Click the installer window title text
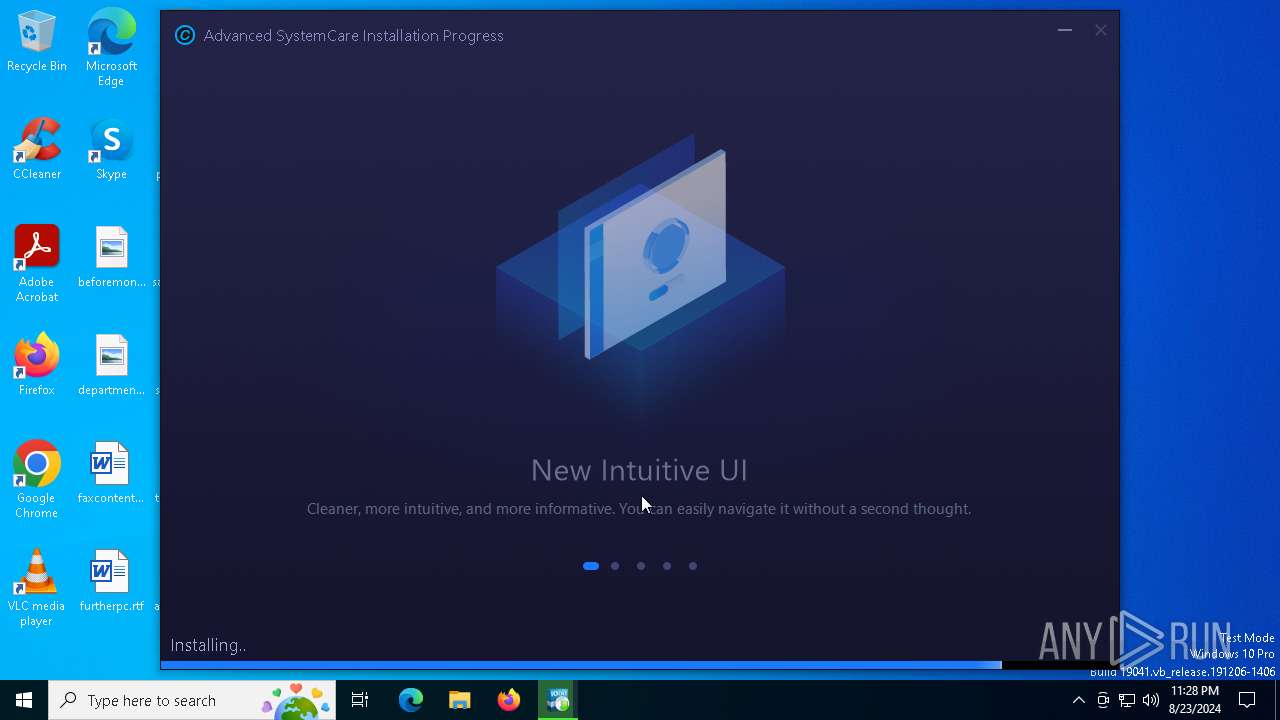1280x720 pixels. tap(353, 36)
